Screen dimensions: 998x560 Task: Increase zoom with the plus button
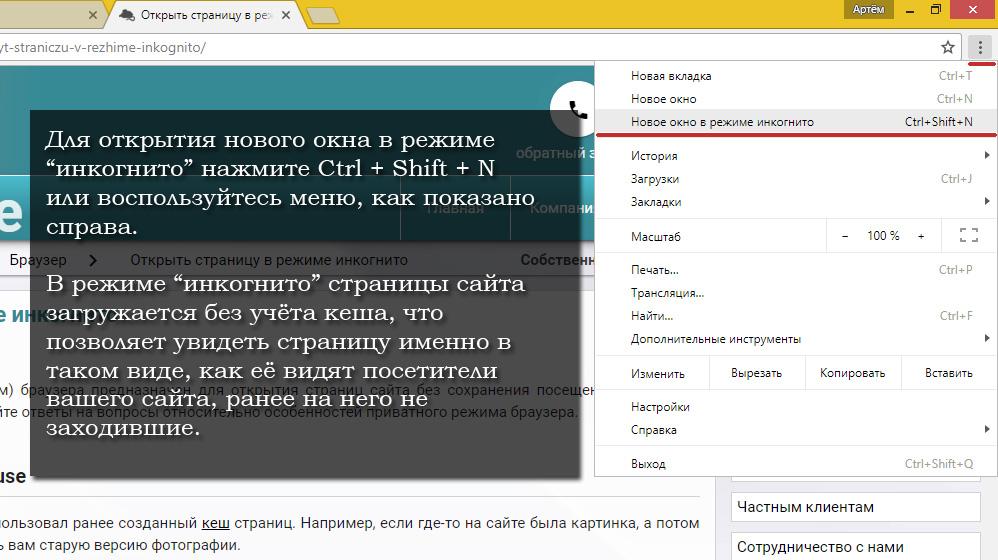click(x=921, y=236)
